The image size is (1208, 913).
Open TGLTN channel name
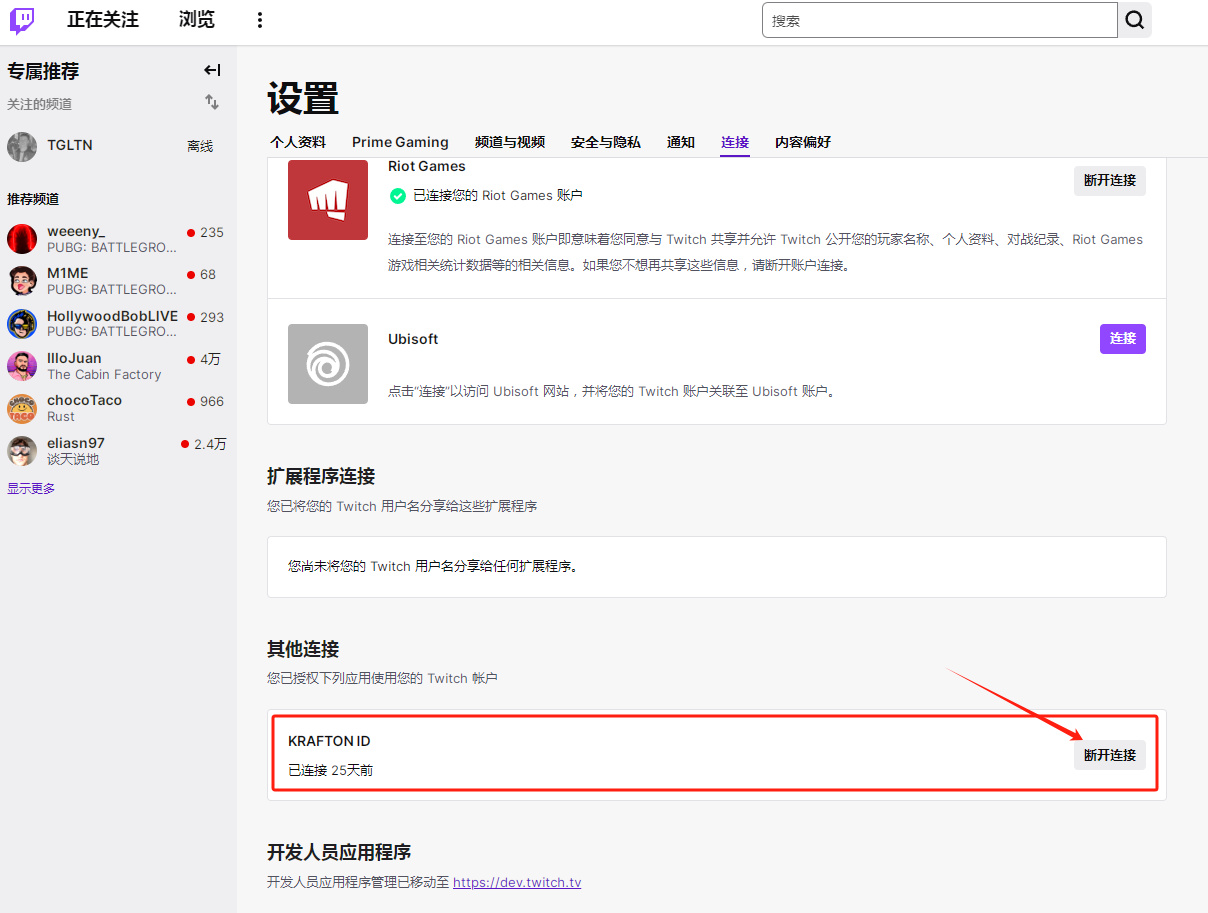pos(70,145)
